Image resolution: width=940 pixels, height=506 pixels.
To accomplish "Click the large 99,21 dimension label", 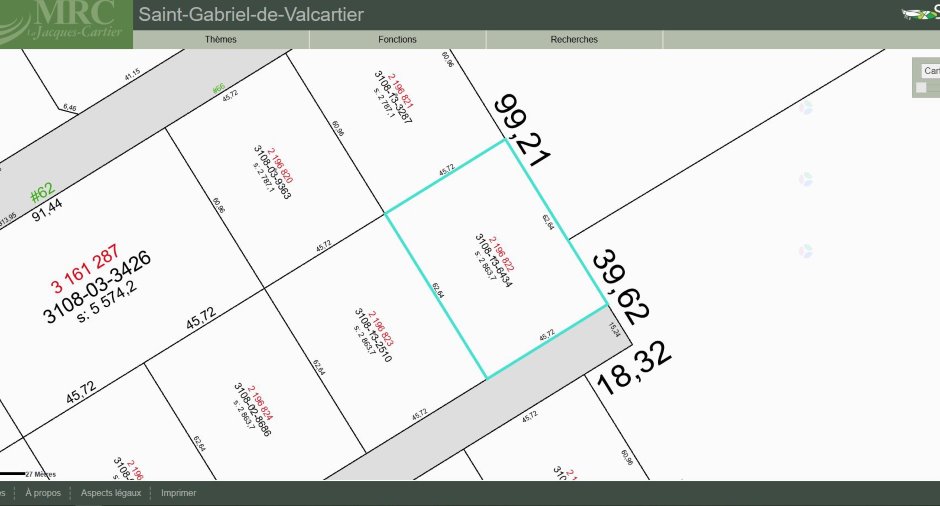I will point(522,131).
